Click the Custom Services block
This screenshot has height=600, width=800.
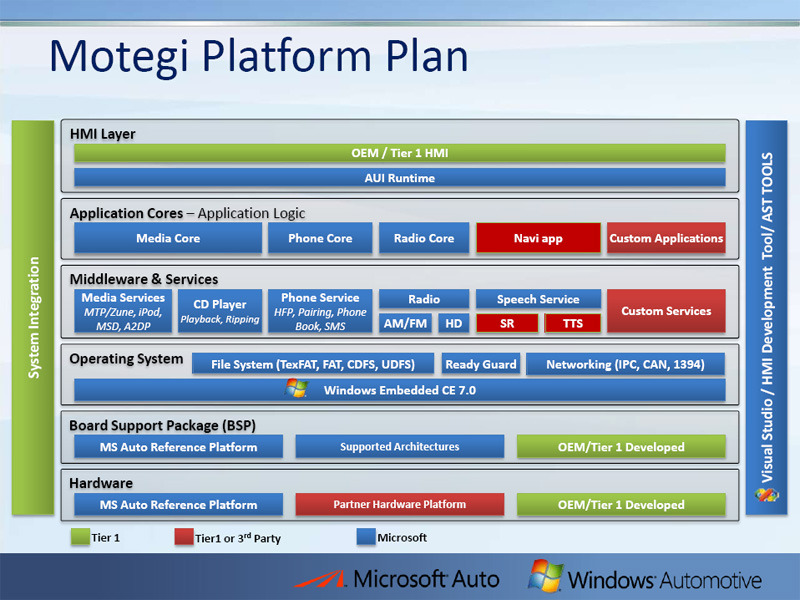(666, 311)
